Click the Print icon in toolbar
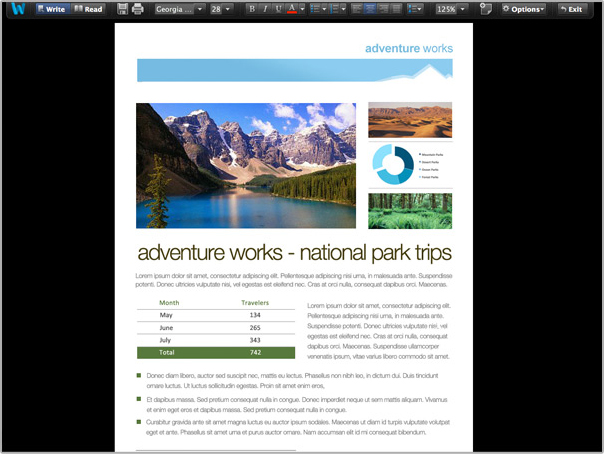 (138, 9)
